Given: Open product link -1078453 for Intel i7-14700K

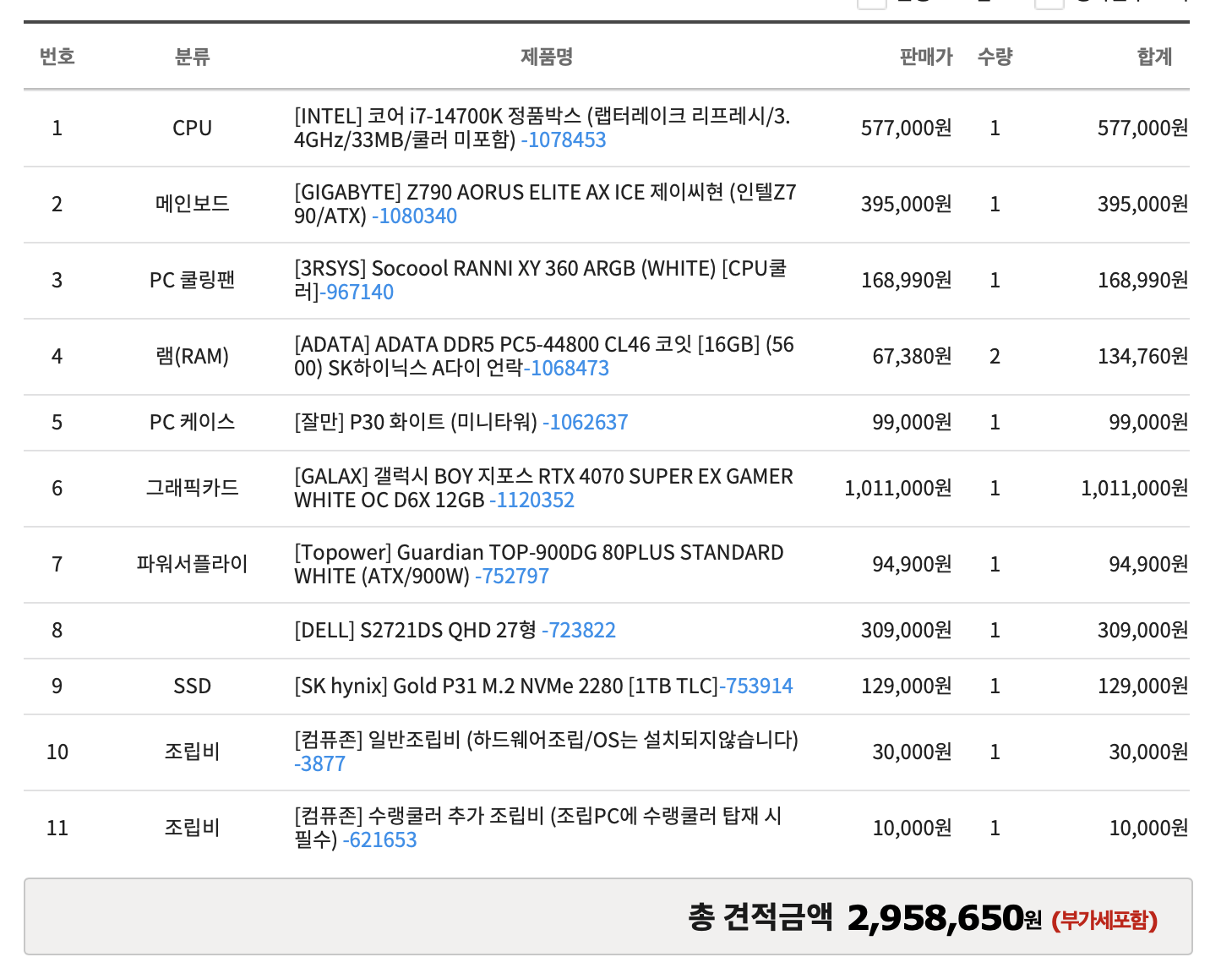Looking at the screenshot, I should point(564,140).
